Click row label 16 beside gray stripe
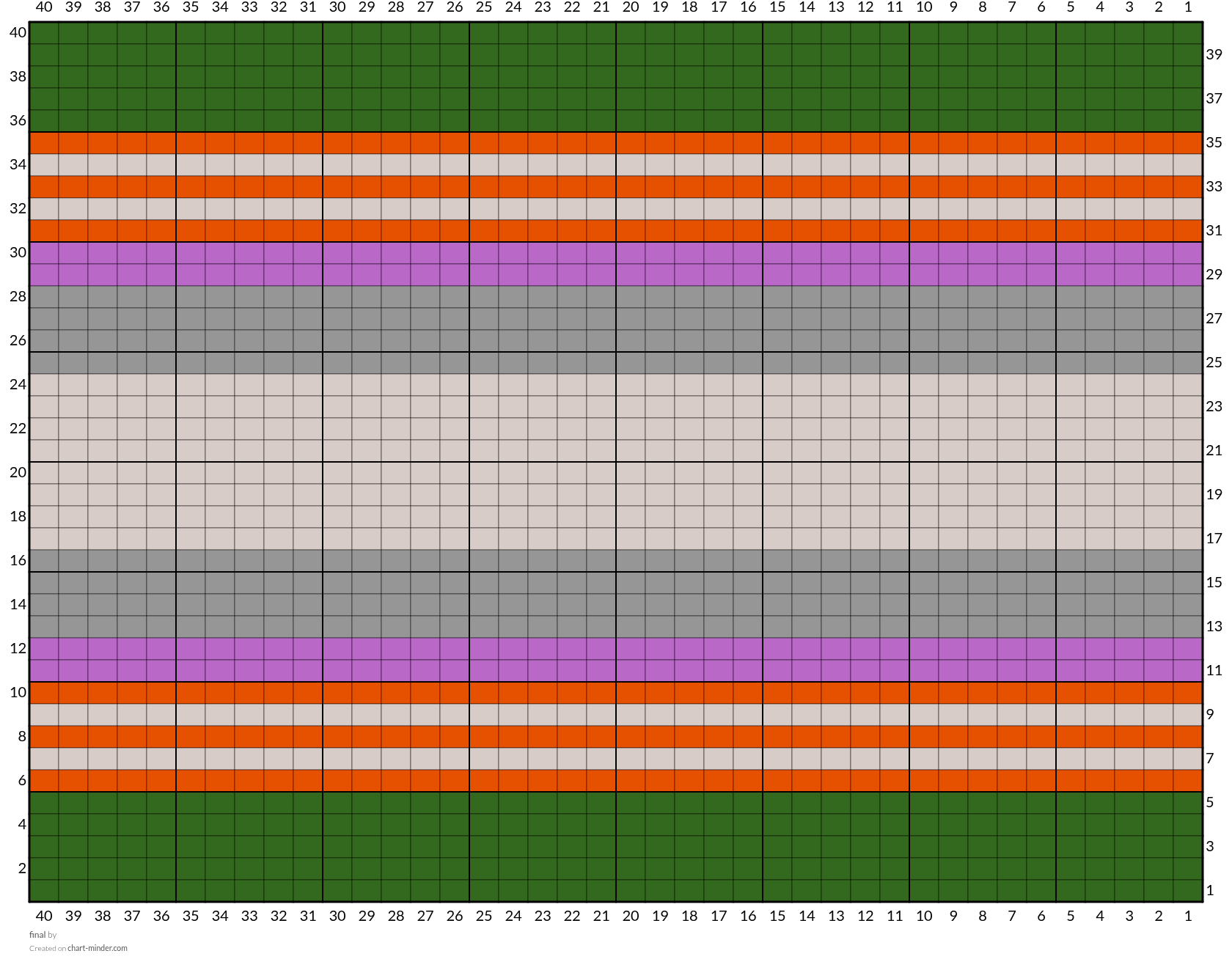Viewport: 1232px width, 970px height. (18, 560)
